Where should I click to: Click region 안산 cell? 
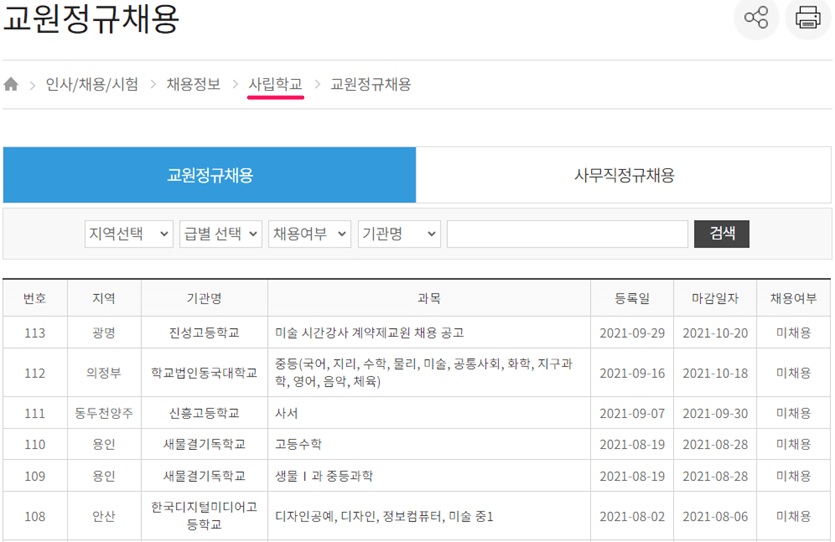tap(104, 516)
